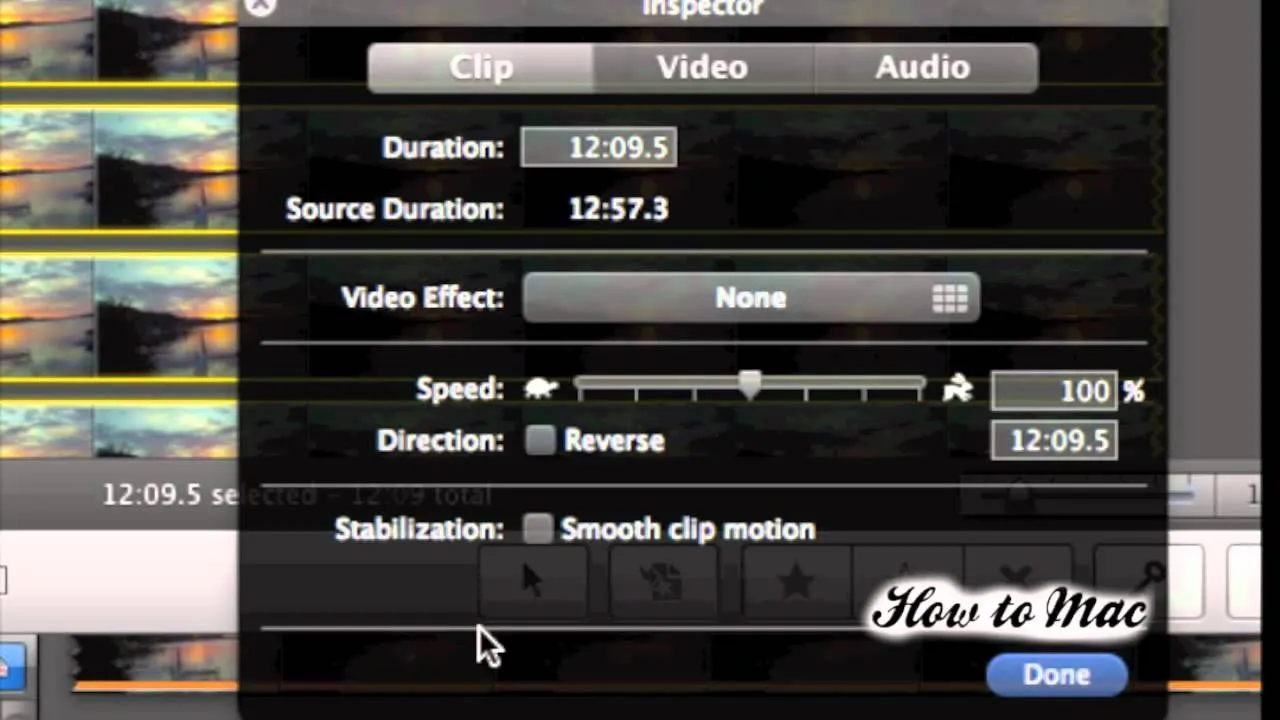Open the Video Effect None chooser
1280x720 pixels.
[x=751, y=298]
